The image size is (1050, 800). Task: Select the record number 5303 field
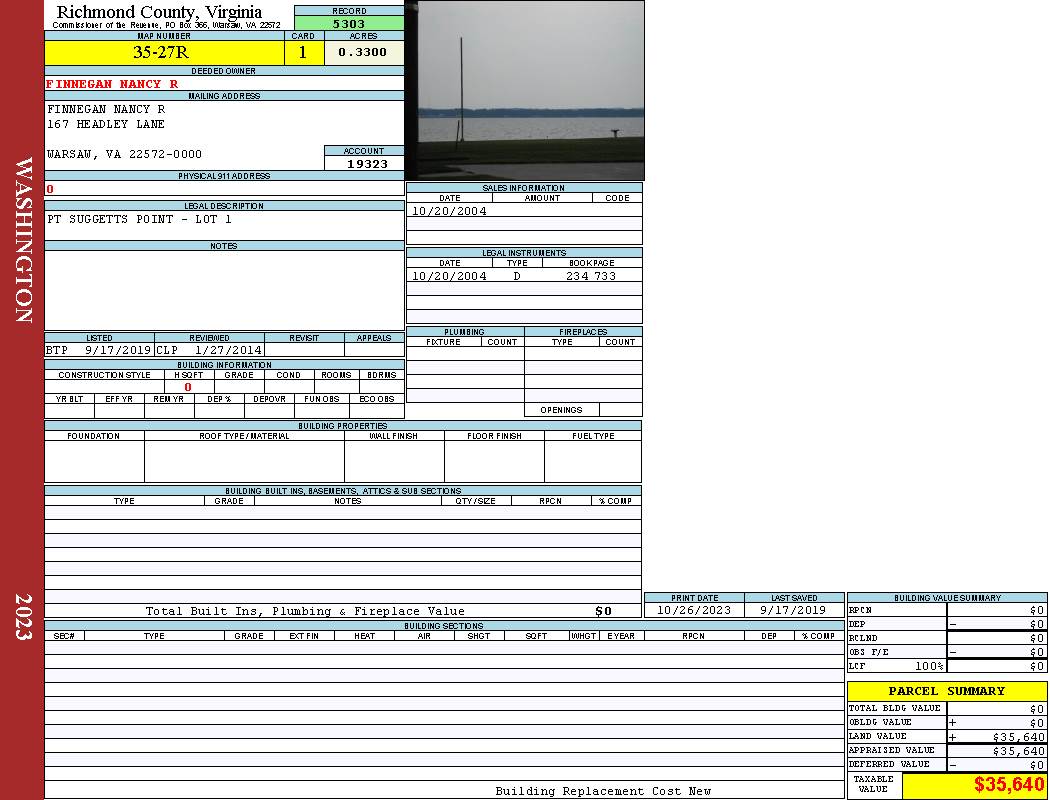(x=349, y=24)
